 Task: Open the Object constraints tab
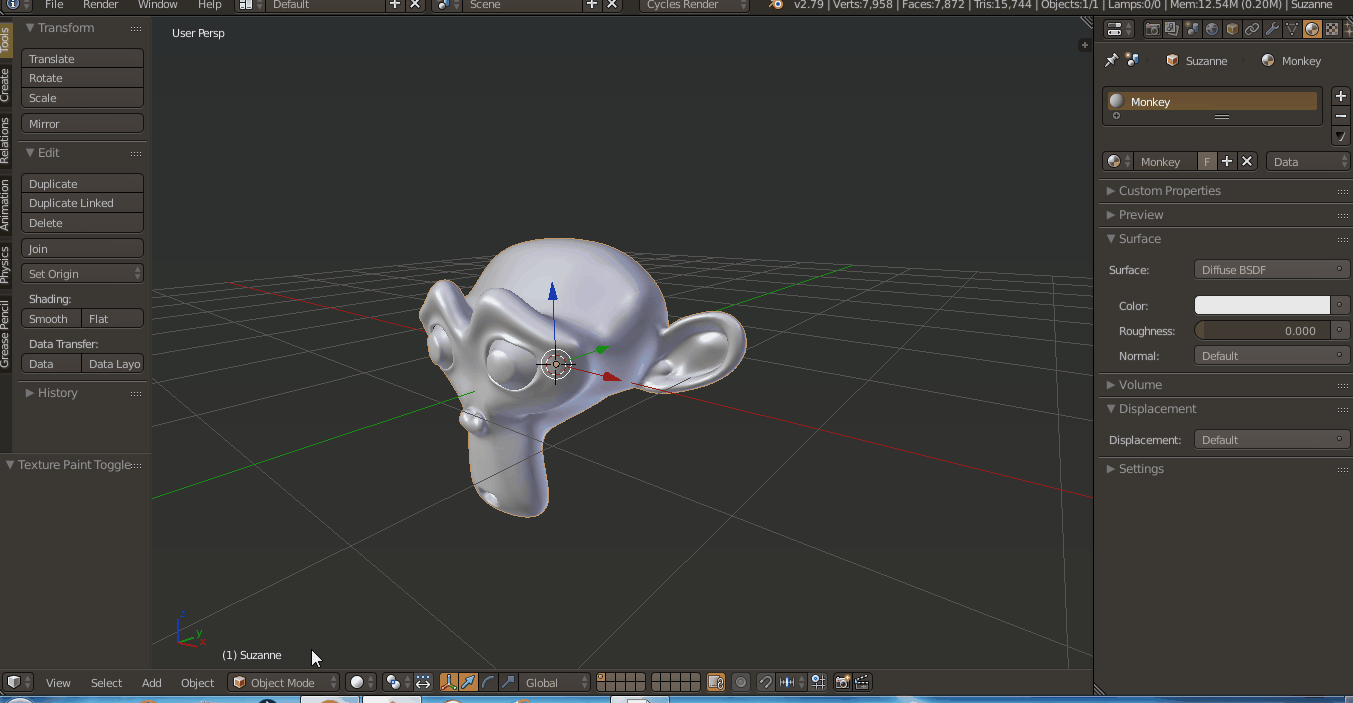(x=1252, y=30)
